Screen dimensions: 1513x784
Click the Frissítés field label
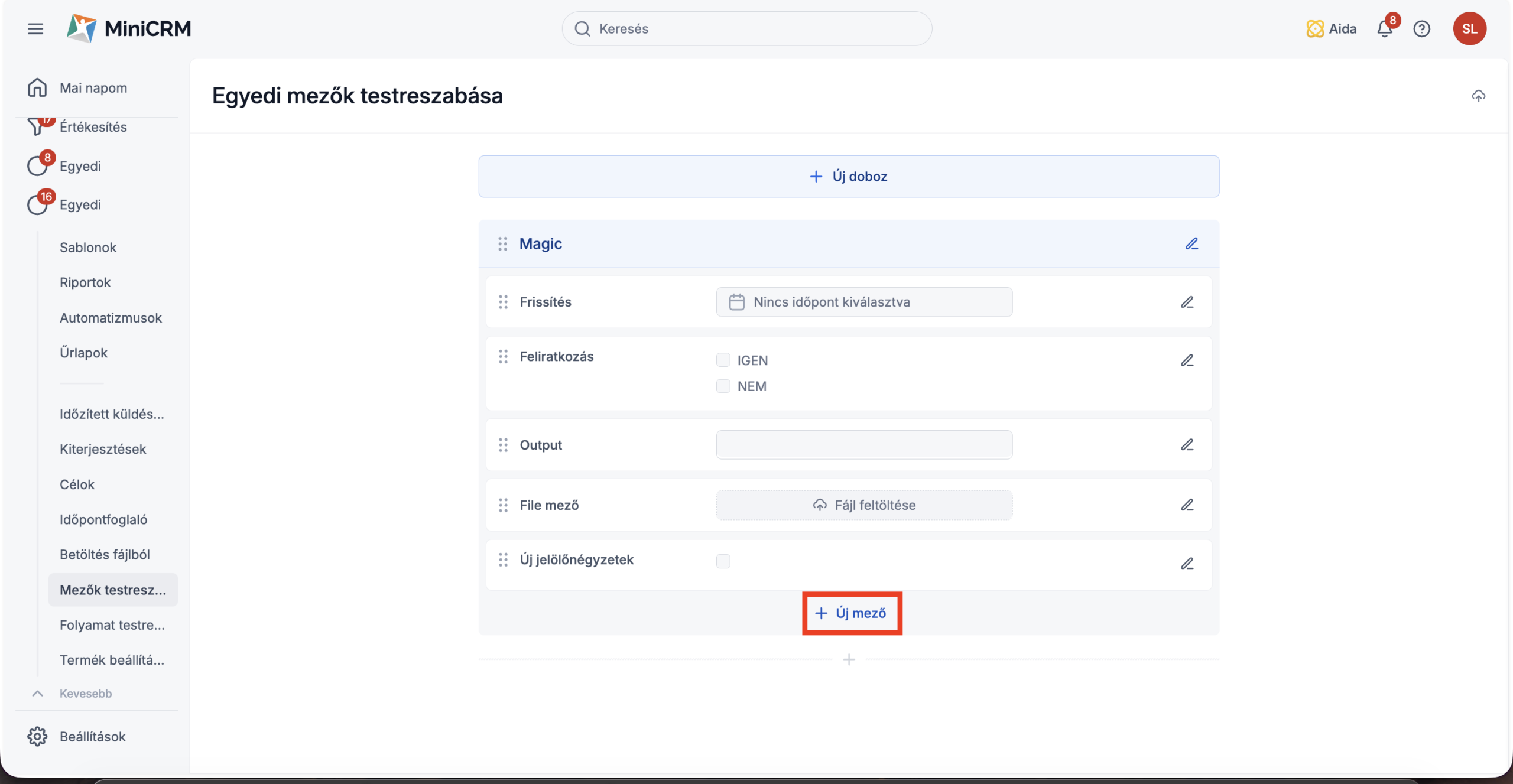tap(546, 302)
